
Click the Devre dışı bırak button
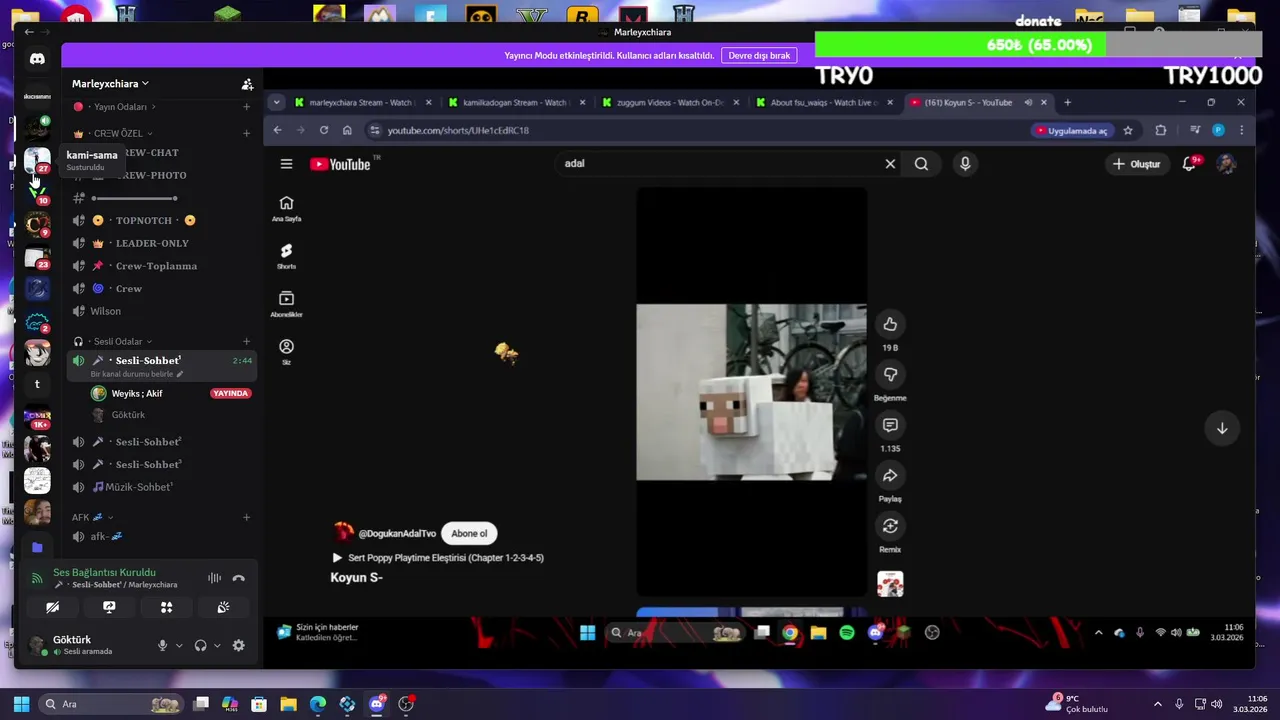pos(759,56)
